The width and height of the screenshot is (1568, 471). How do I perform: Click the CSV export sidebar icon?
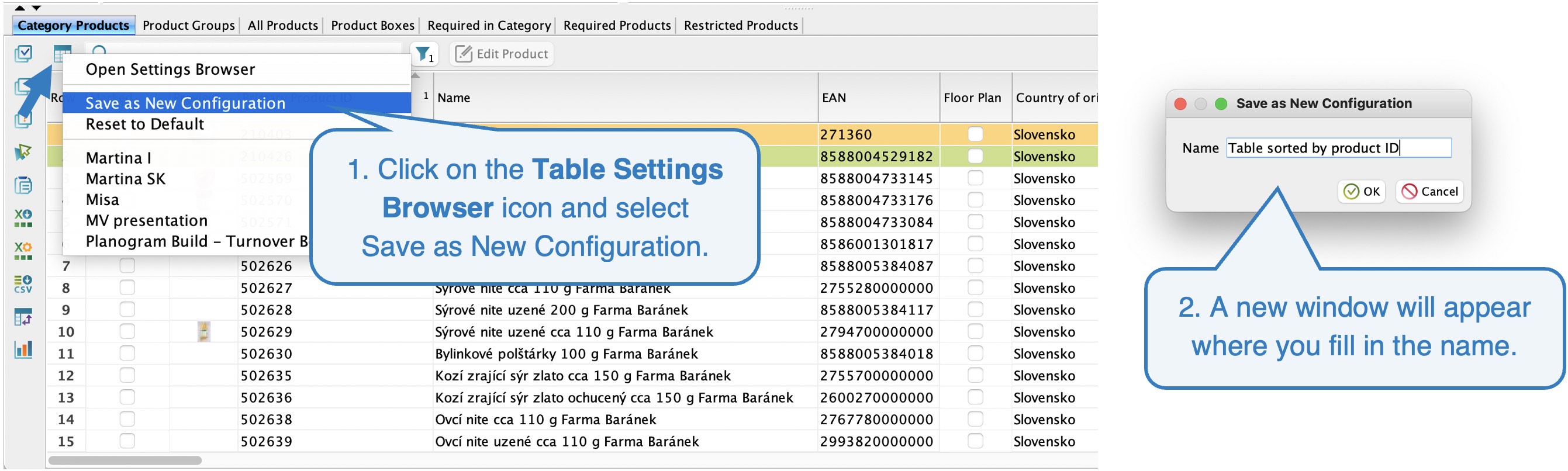pos(23,283)
